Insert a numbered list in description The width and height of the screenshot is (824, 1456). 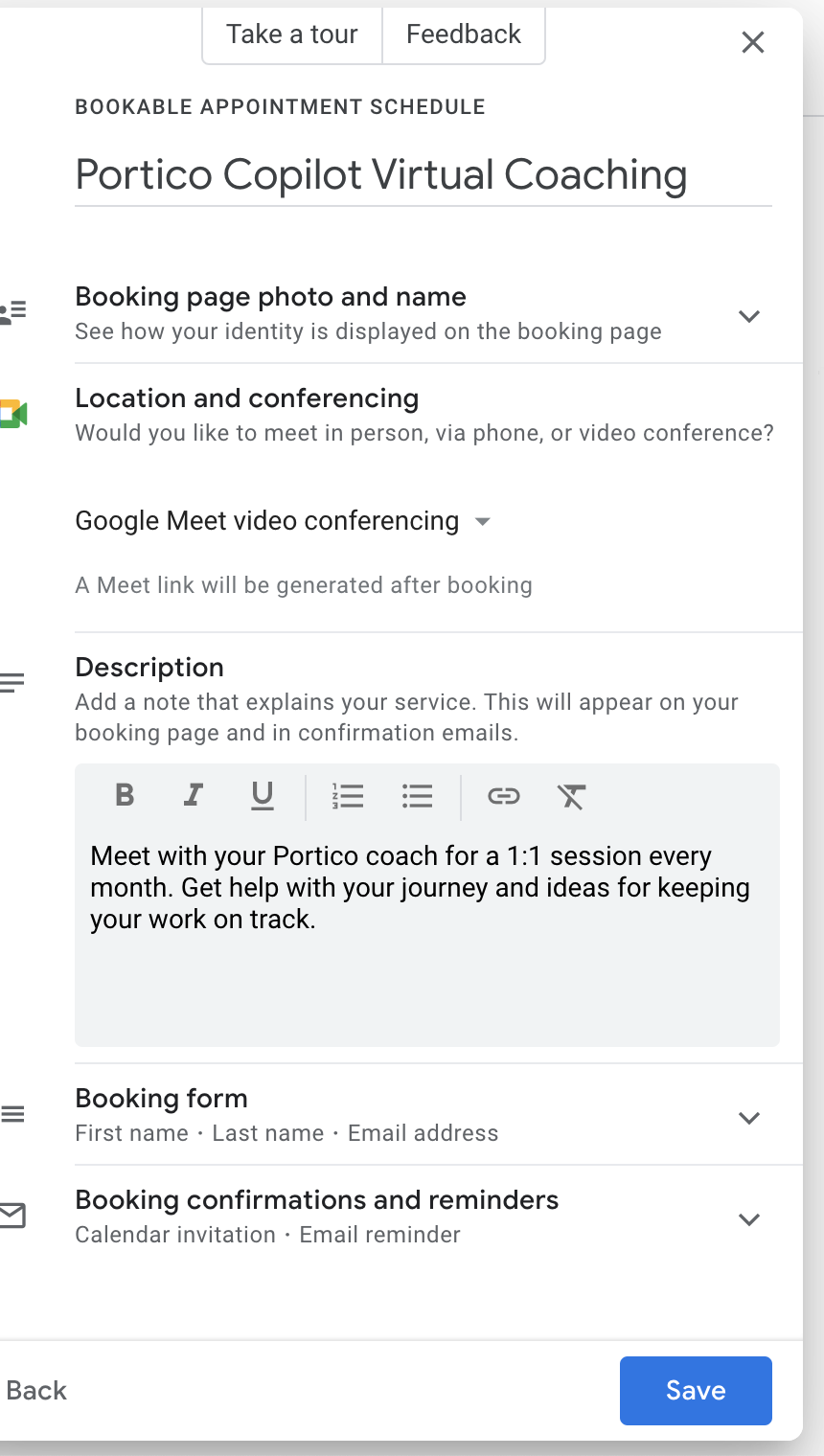pos(348,795)
